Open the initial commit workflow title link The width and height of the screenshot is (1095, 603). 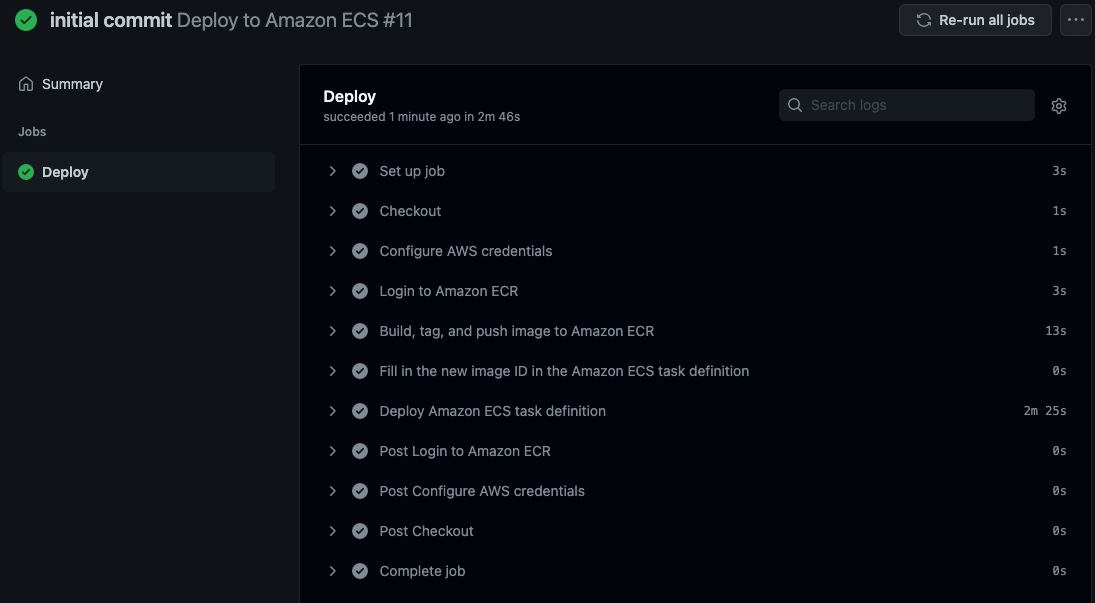coord(110,20)
